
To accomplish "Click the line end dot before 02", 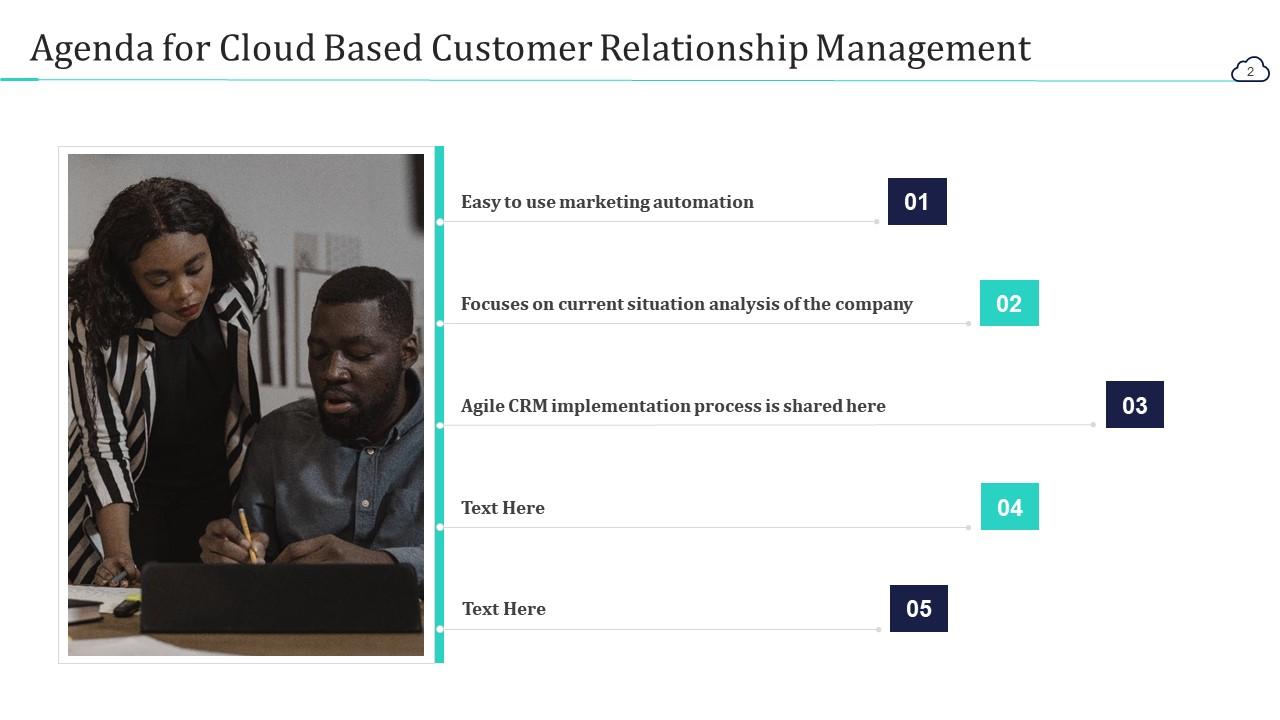I will [x=969, y=323].
